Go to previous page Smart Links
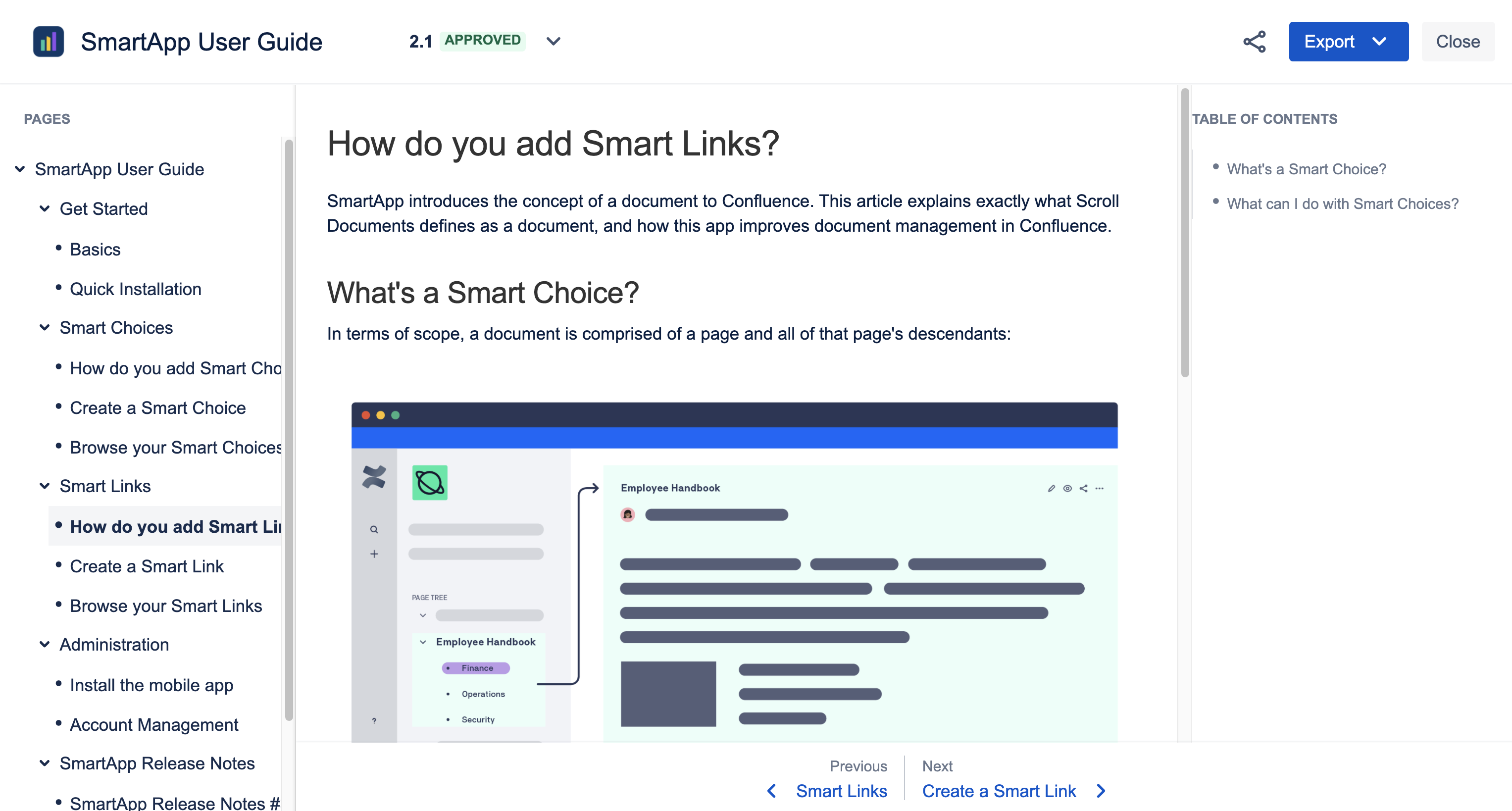 click(x=842, y=791)
